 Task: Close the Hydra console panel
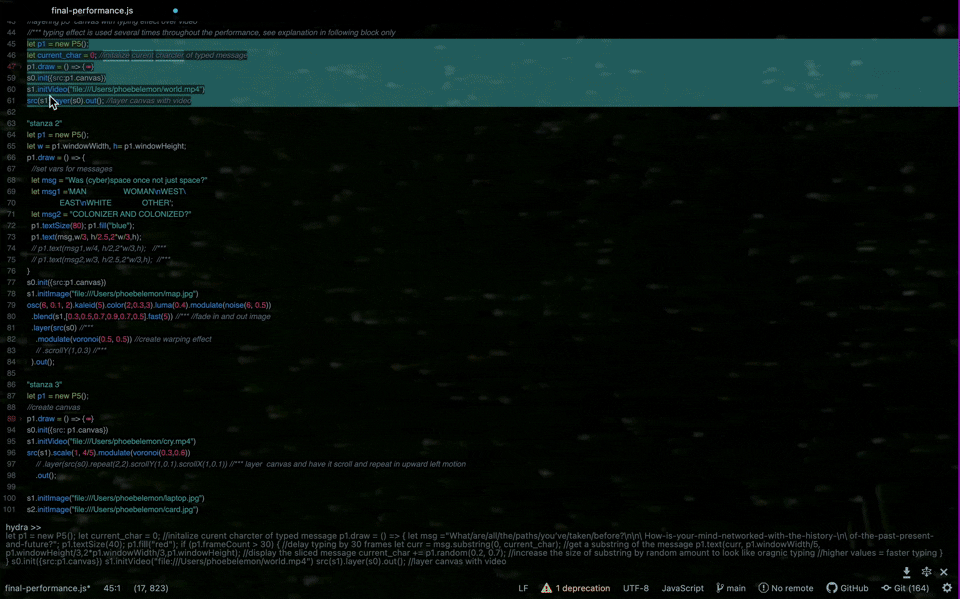(943, 572)
